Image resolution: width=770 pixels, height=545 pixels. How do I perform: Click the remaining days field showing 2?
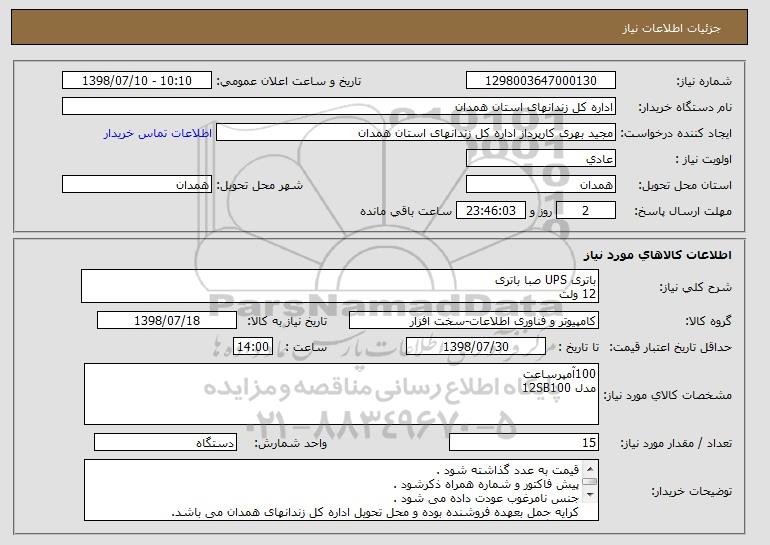click(x=585, y=211)
